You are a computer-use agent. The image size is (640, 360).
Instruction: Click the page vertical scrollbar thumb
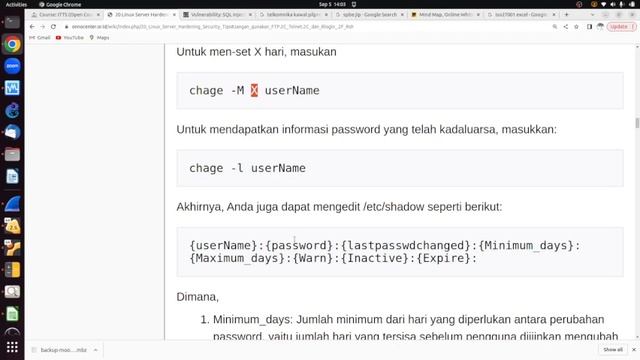coord(637,123)
